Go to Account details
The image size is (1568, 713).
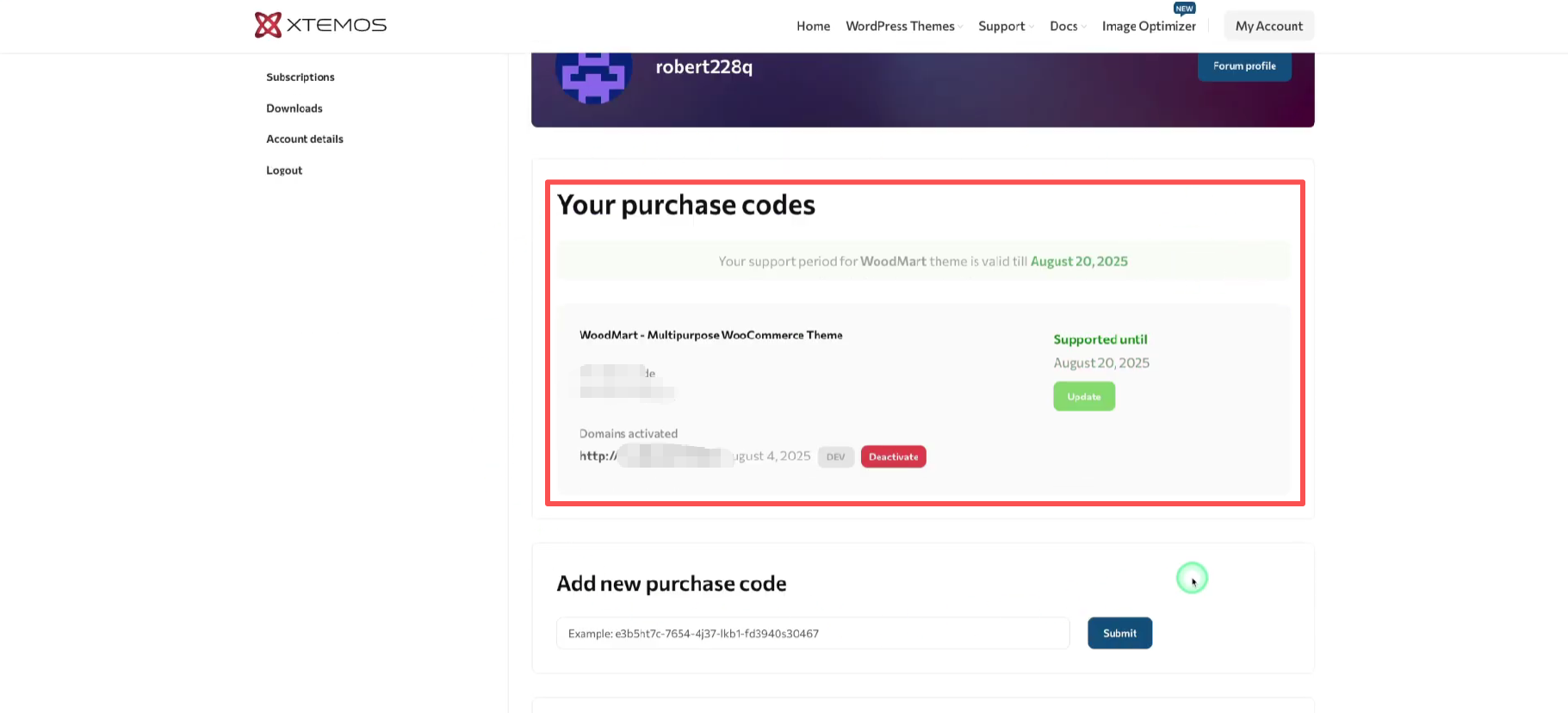click(x=305, y=139)
